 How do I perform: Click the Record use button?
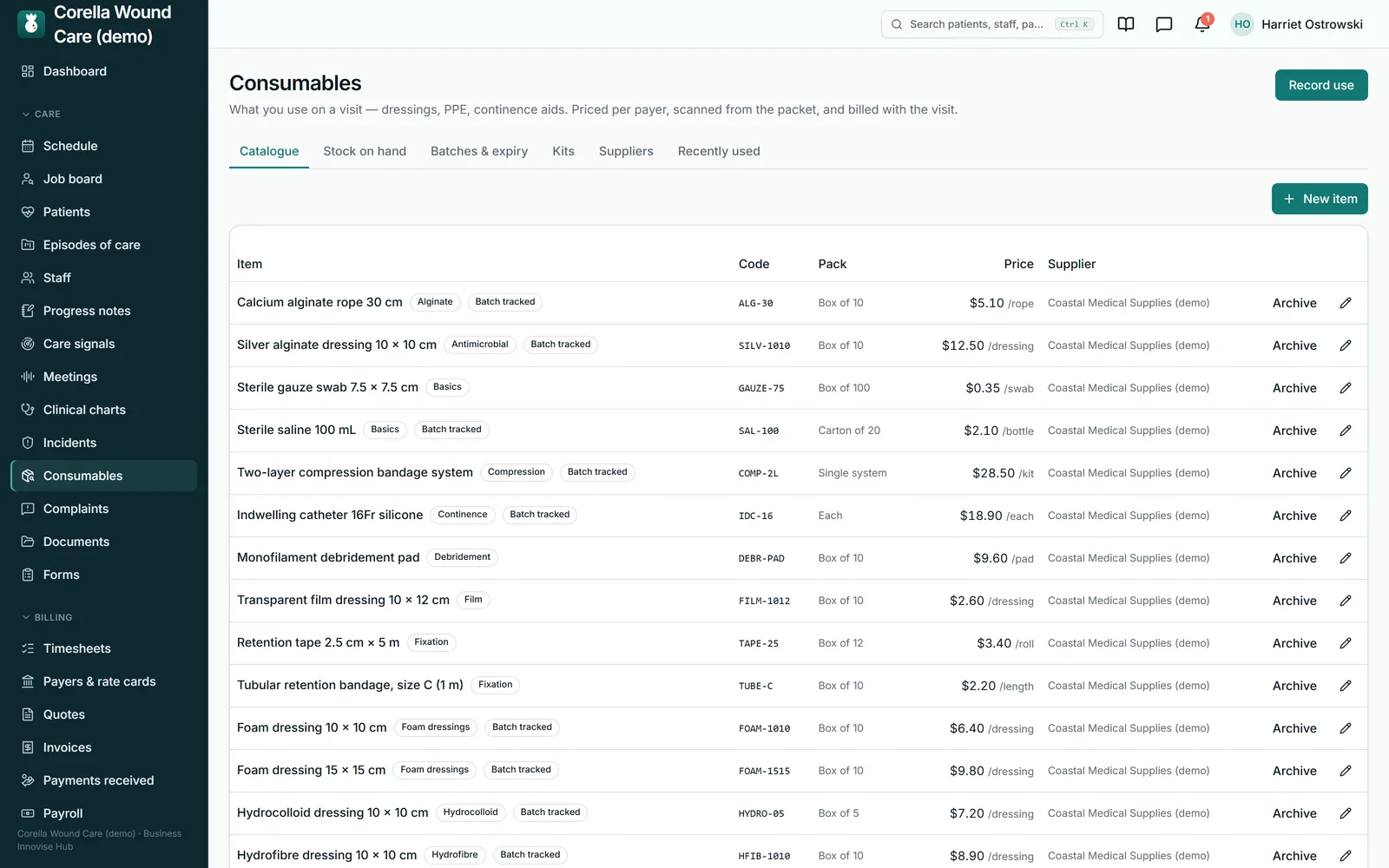pos(1321,85)
